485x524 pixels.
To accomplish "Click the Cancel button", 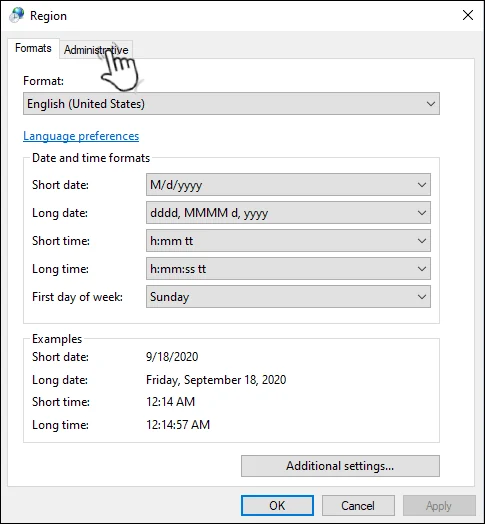I will click(x=358, y=506).
